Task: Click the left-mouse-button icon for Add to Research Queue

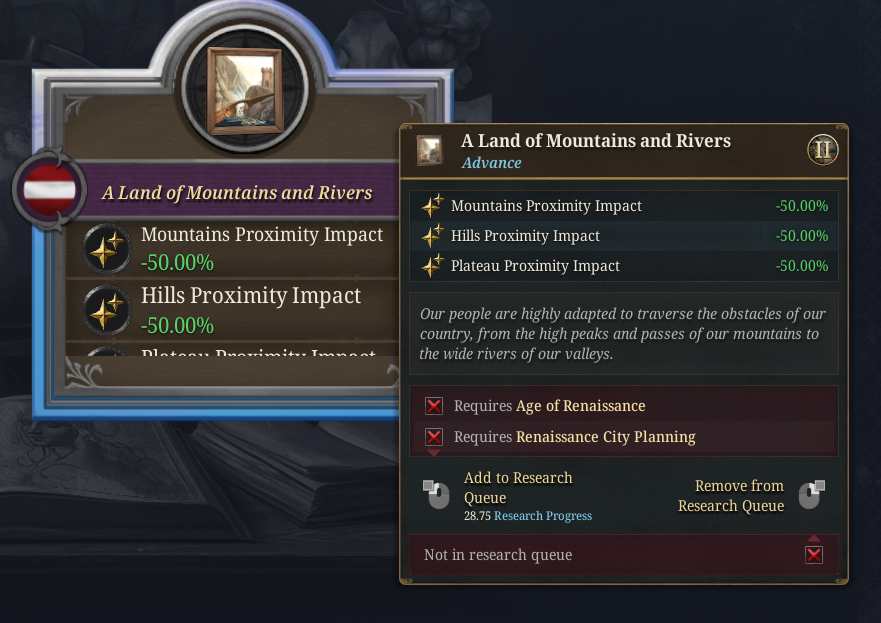Action: pos(436,494)
